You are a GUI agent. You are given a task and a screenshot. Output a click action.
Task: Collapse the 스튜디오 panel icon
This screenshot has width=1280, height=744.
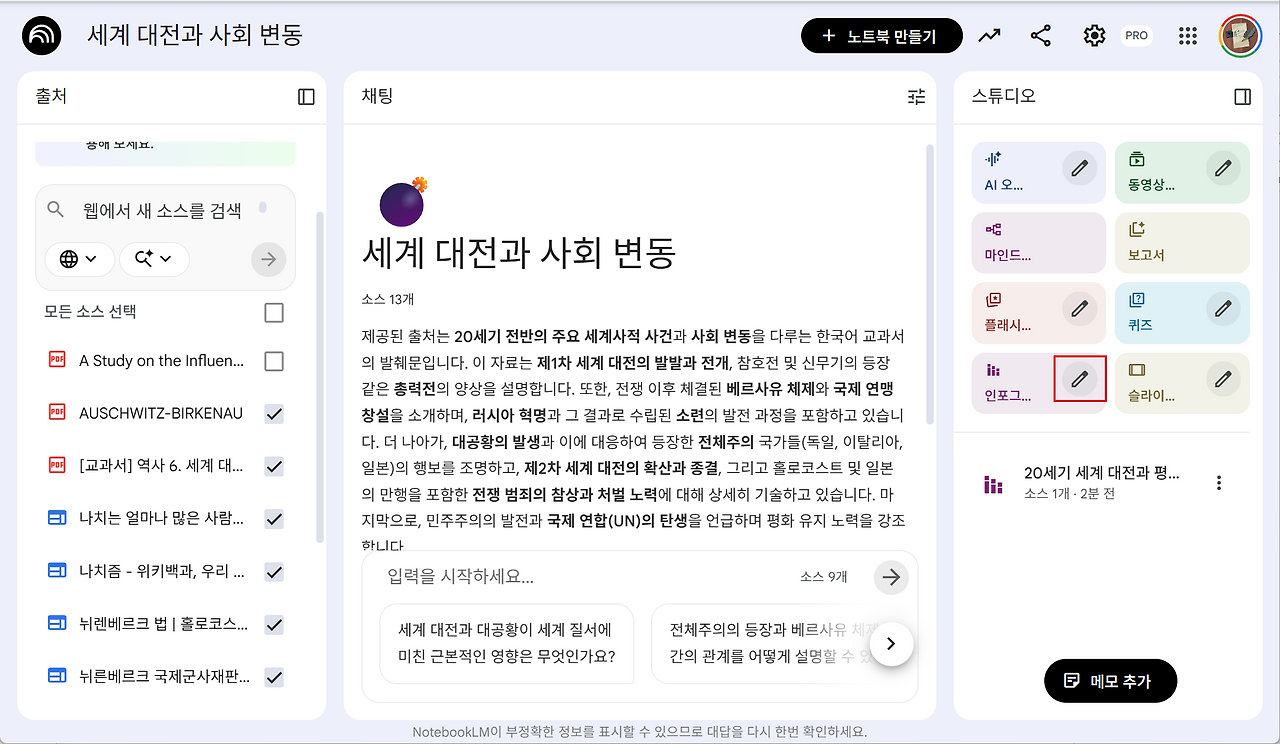click(1242, 97)
